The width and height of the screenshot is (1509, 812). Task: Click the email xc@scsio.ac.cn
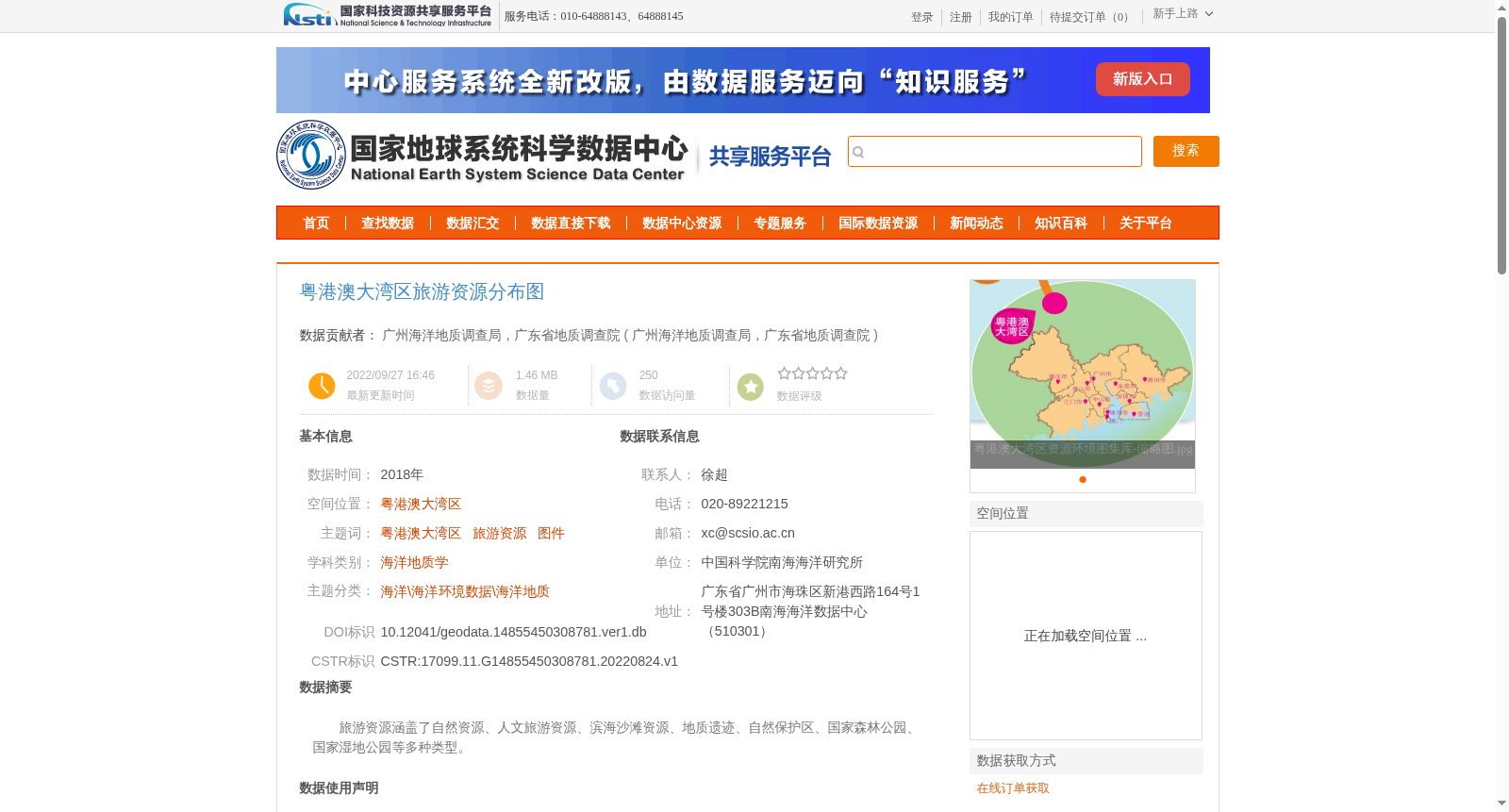tap(748, 533)
